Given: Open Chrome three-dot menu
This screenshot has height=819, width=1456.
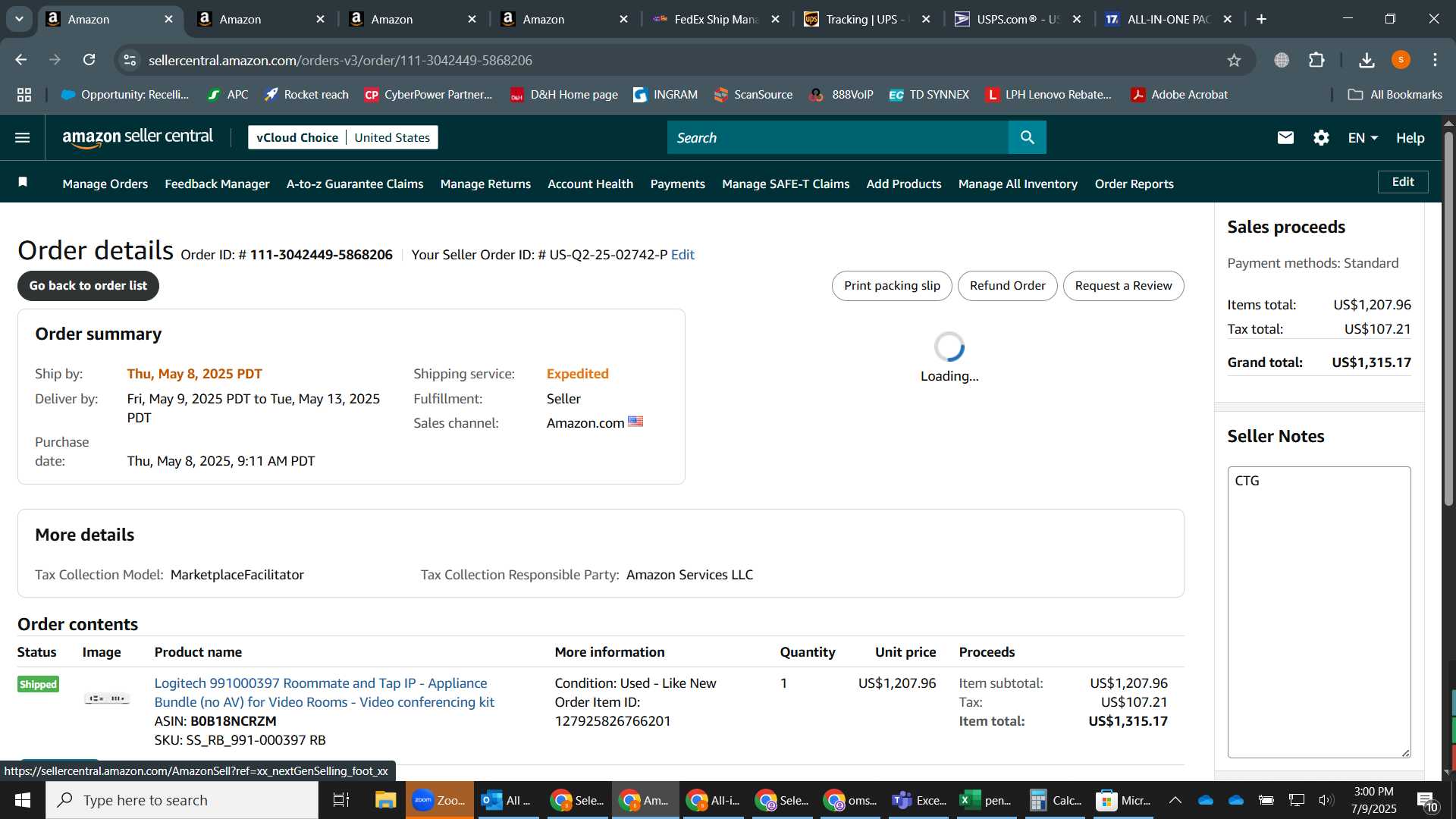Looking at the screenshot, I should 1435,60.
